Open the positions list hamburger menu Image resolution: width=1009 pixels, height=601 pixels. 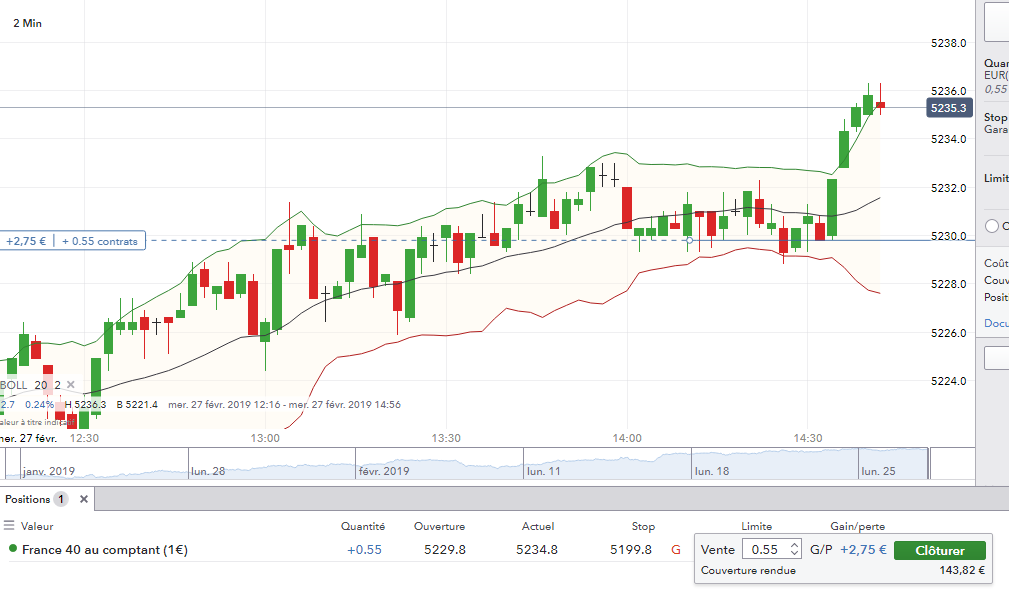click(9, 526)
